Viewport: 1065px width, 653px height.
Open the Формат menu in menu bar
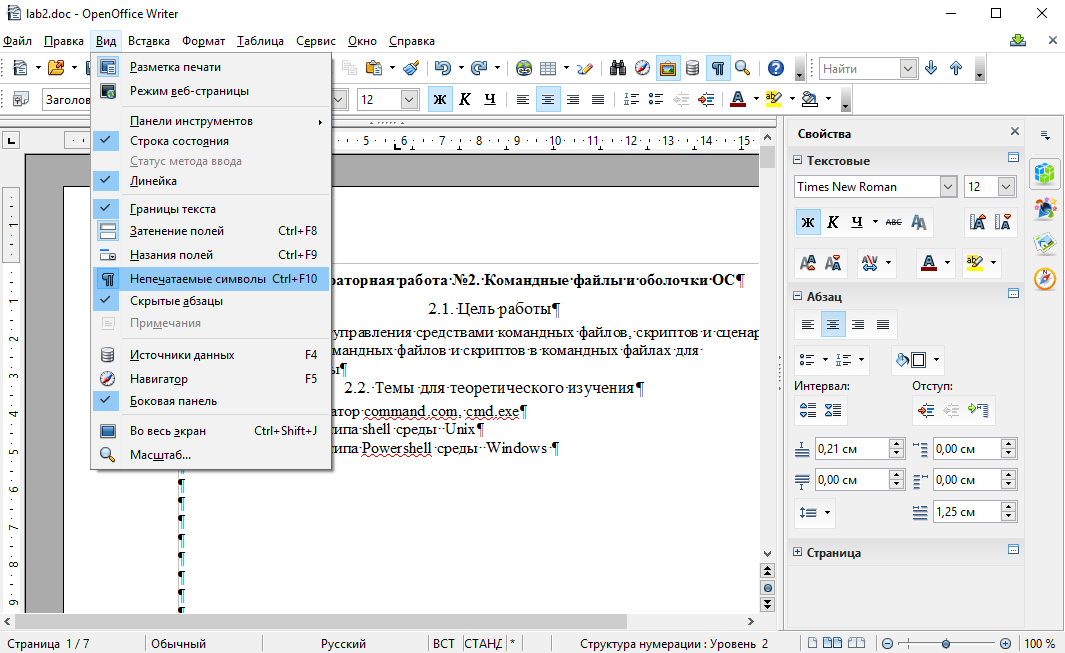pyautogui.click(x=203, y=41)
